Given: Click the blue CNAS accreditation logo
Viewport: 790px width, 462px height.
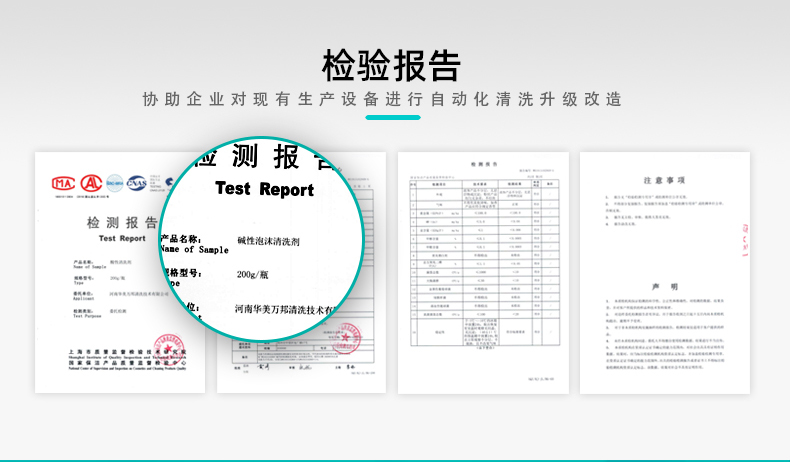Looking at the screenshot, I should pyautogui.click(x=137, y=183).
